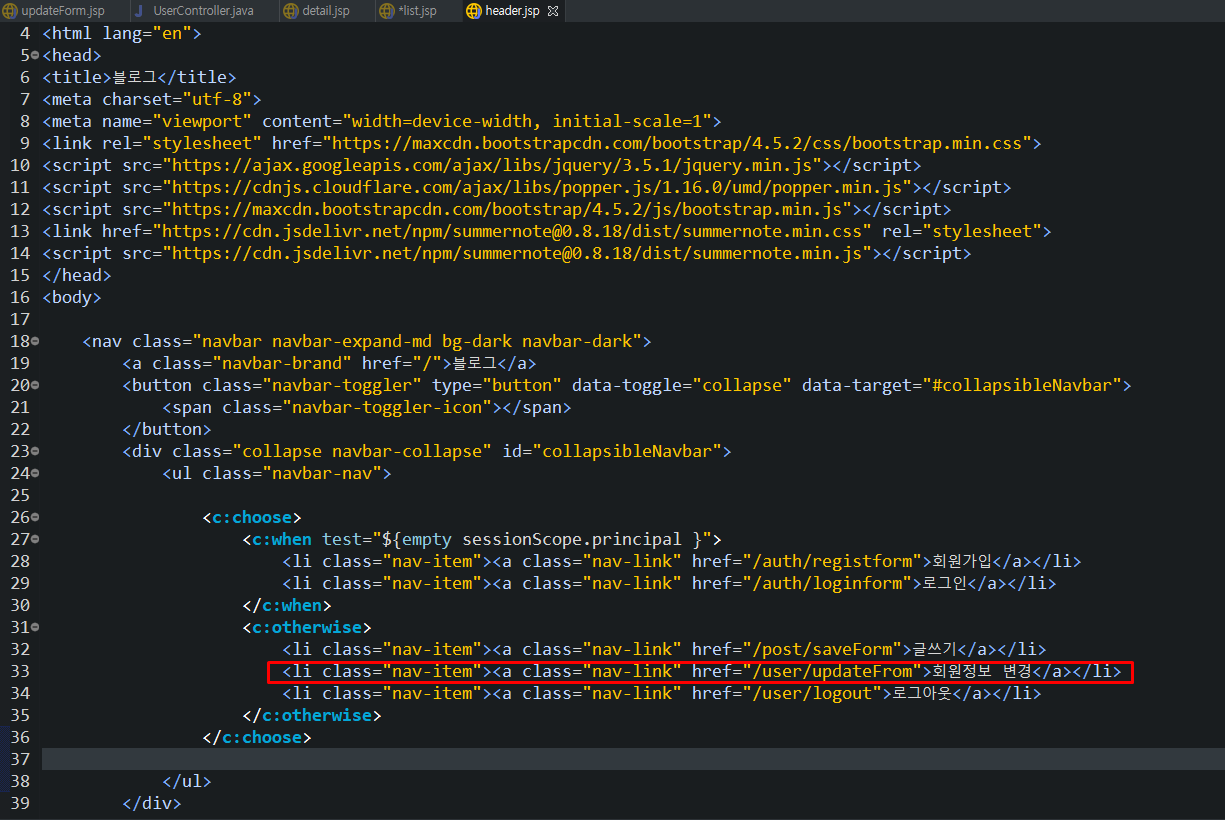Click the "navbar navbar-expand-md bg-dark navbar-dark" class value
This screenshot has height=820, width=1225.
pyautogui.click(x=416, y=341)
